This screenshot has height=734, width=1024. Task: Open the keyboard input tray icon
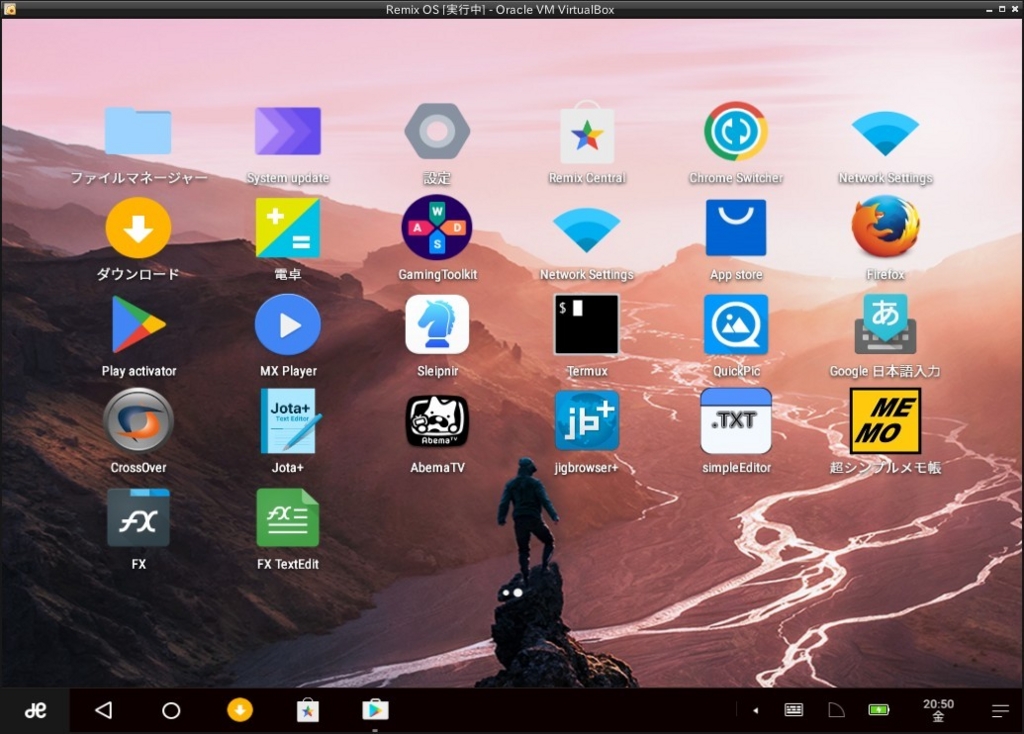coord(793,710)
